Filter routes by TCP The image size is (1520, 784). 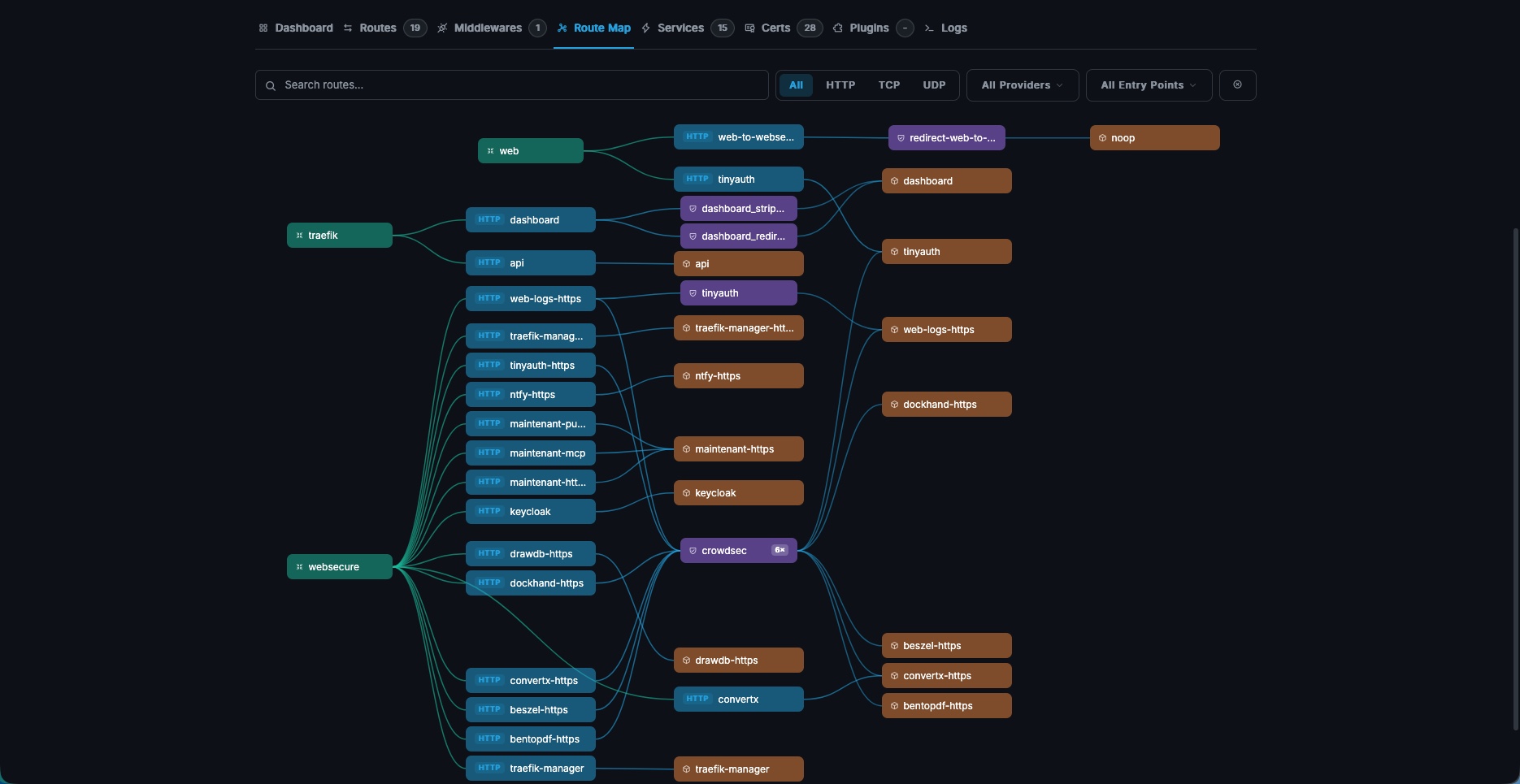click(889, 84)
